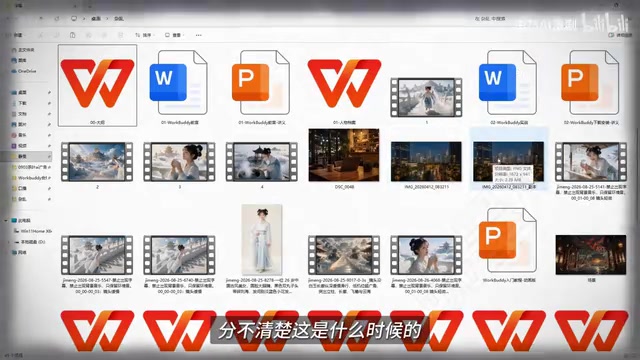Open the 0503 folder in the sidebar
This screenshot has width=640, height=360.
tap(32, 167)
